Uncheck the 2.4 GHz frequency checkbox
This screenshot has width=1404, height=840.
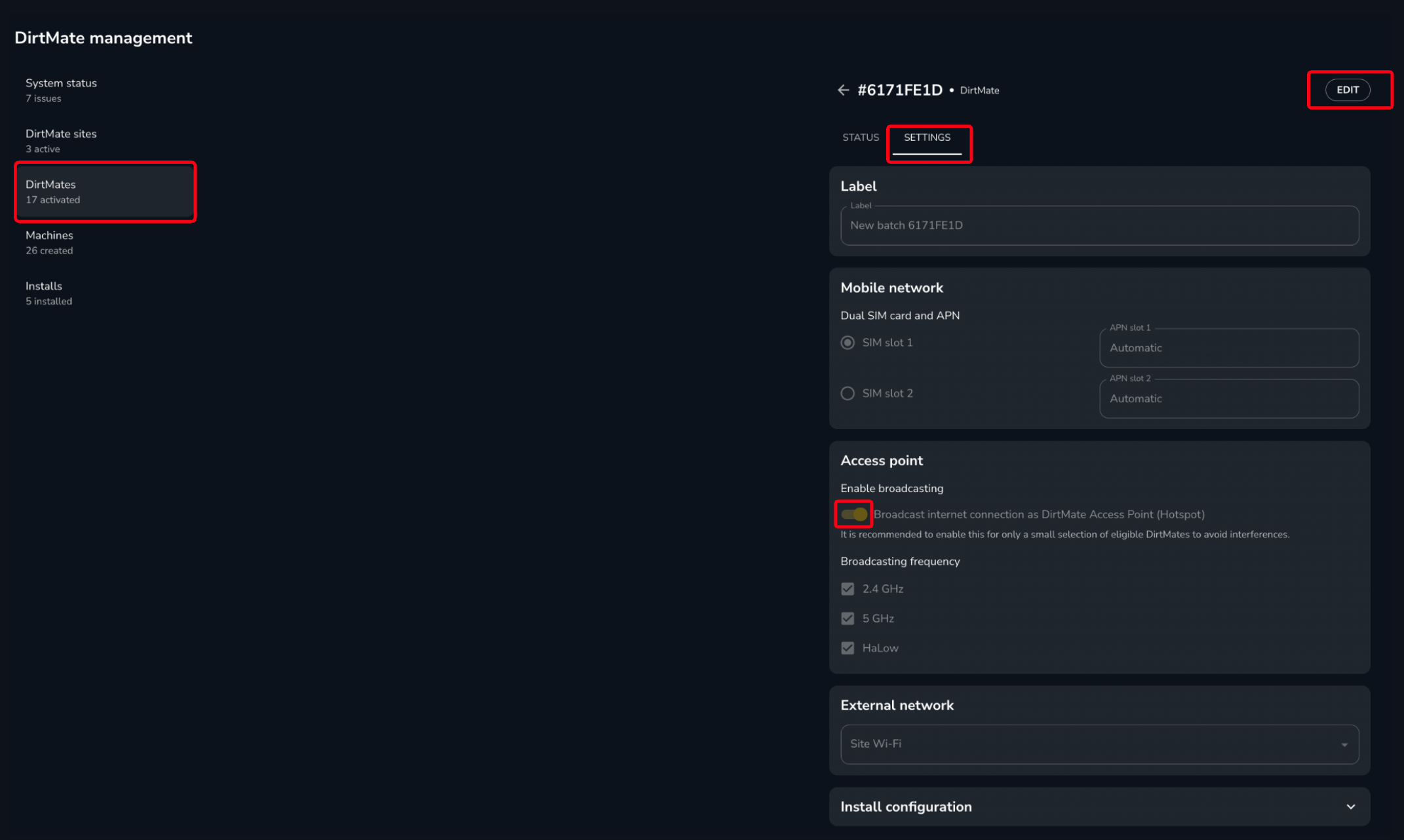(848, 588)
